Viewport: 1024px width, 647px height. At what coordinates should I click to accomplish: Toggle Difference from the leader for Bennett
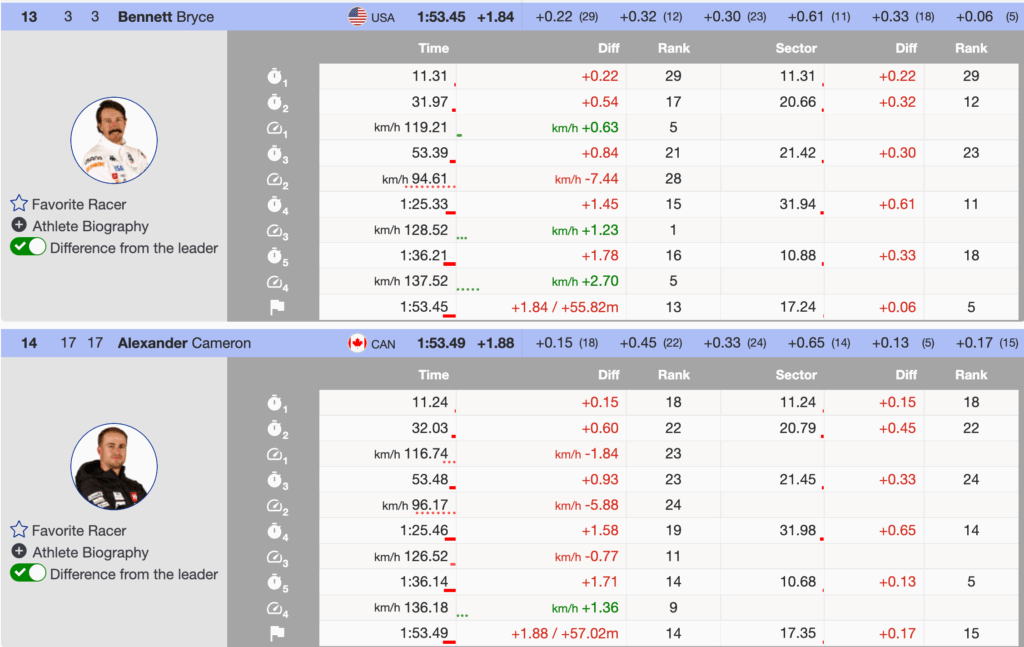pos(28,248)
